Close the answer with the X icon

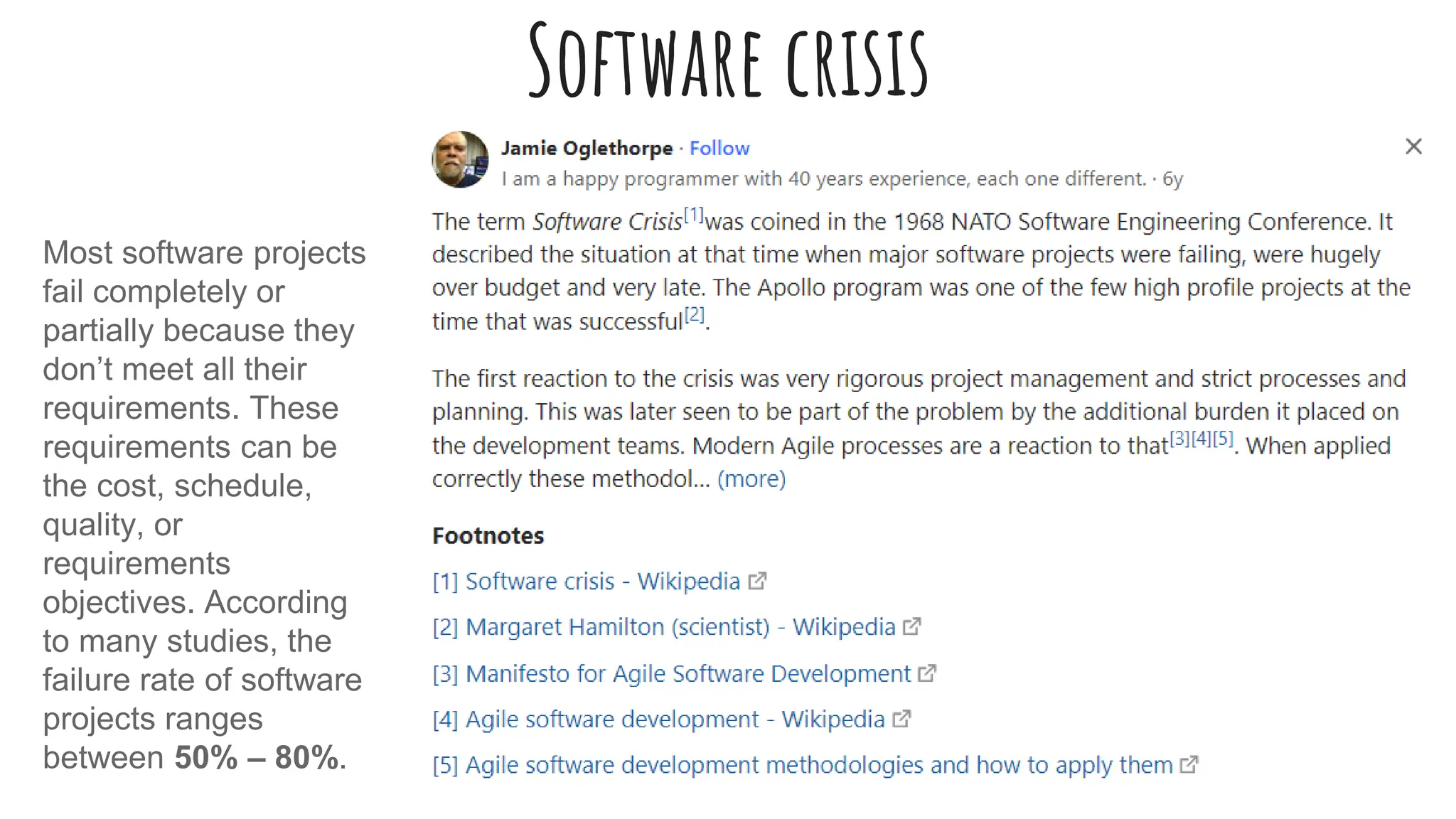click(1413, 146)
